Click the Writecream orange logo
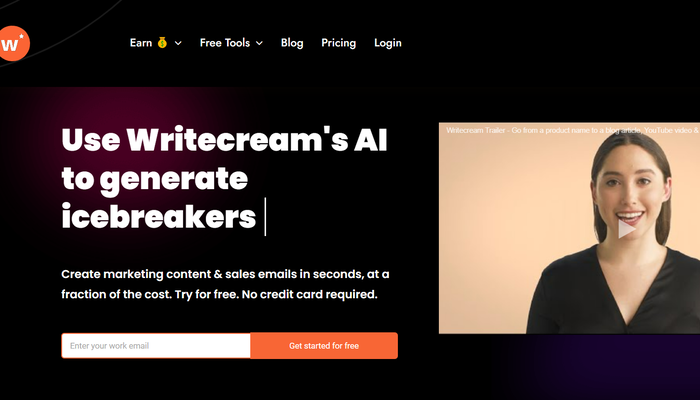This screenshot has width=700, height=400. click(x=13, y=43)
